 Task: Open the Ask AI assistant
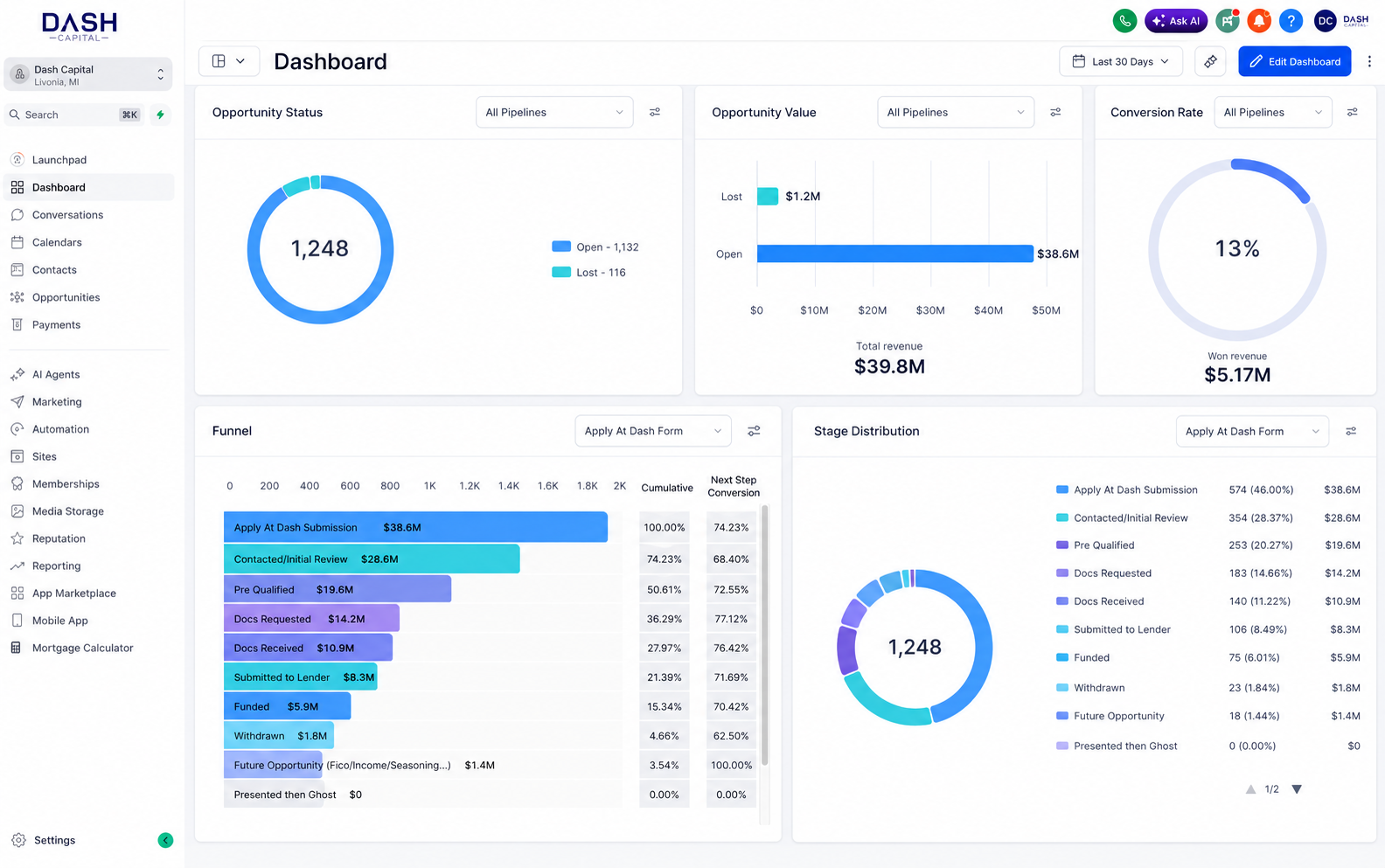click(x=1176, y=21)
